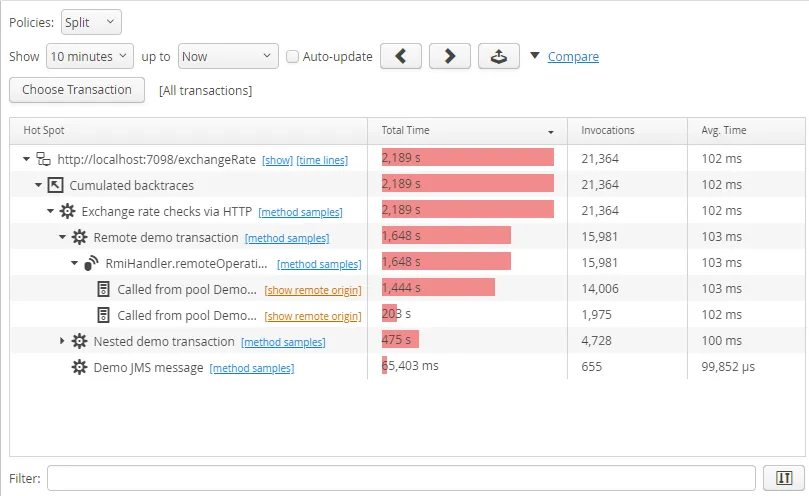Click the export snapshot icon button
Viewport: 809px width, 496px height.
498,56
